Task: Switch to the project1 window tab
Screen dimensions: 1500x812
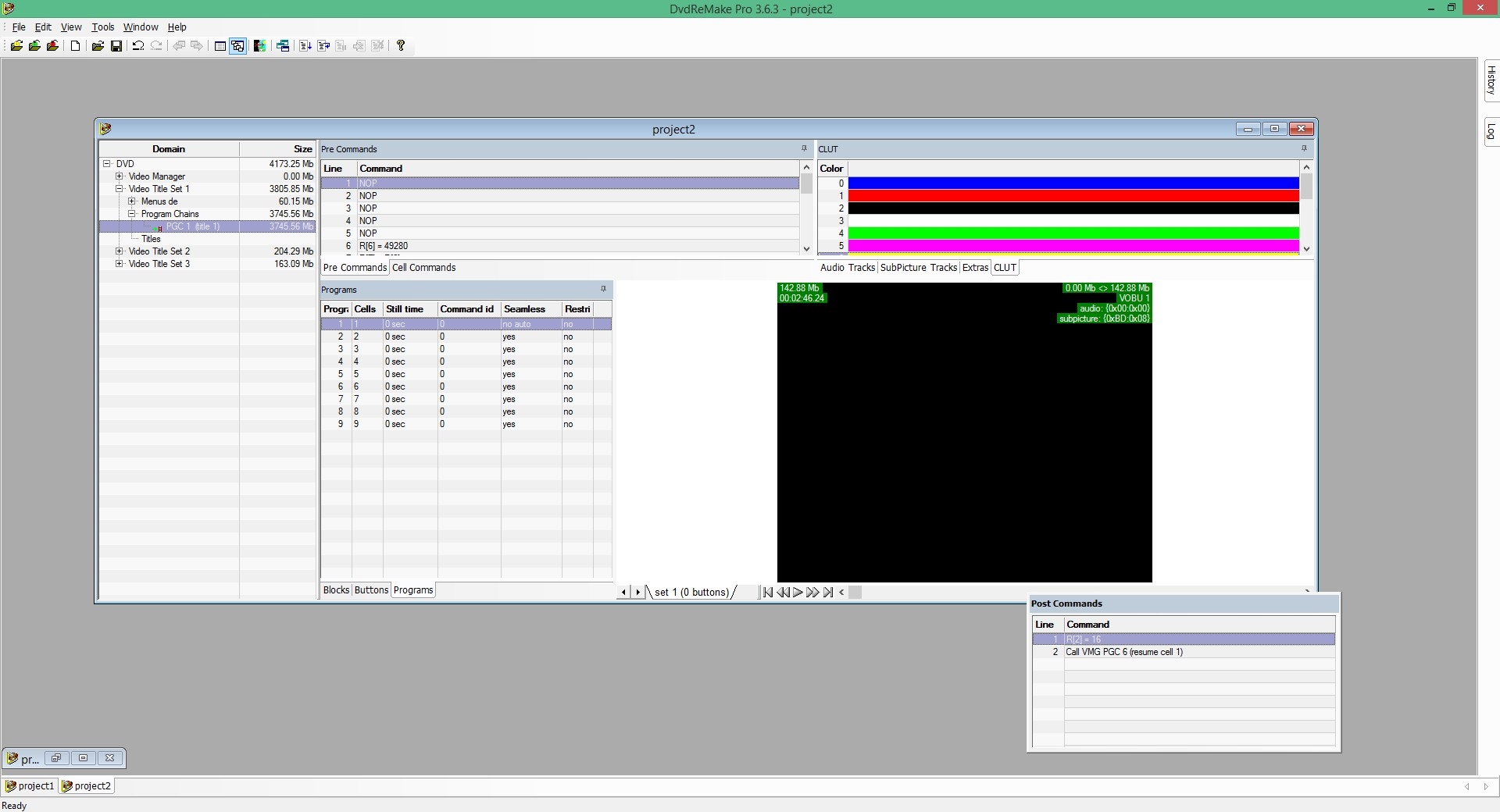Action: click(x=30, y=786)
